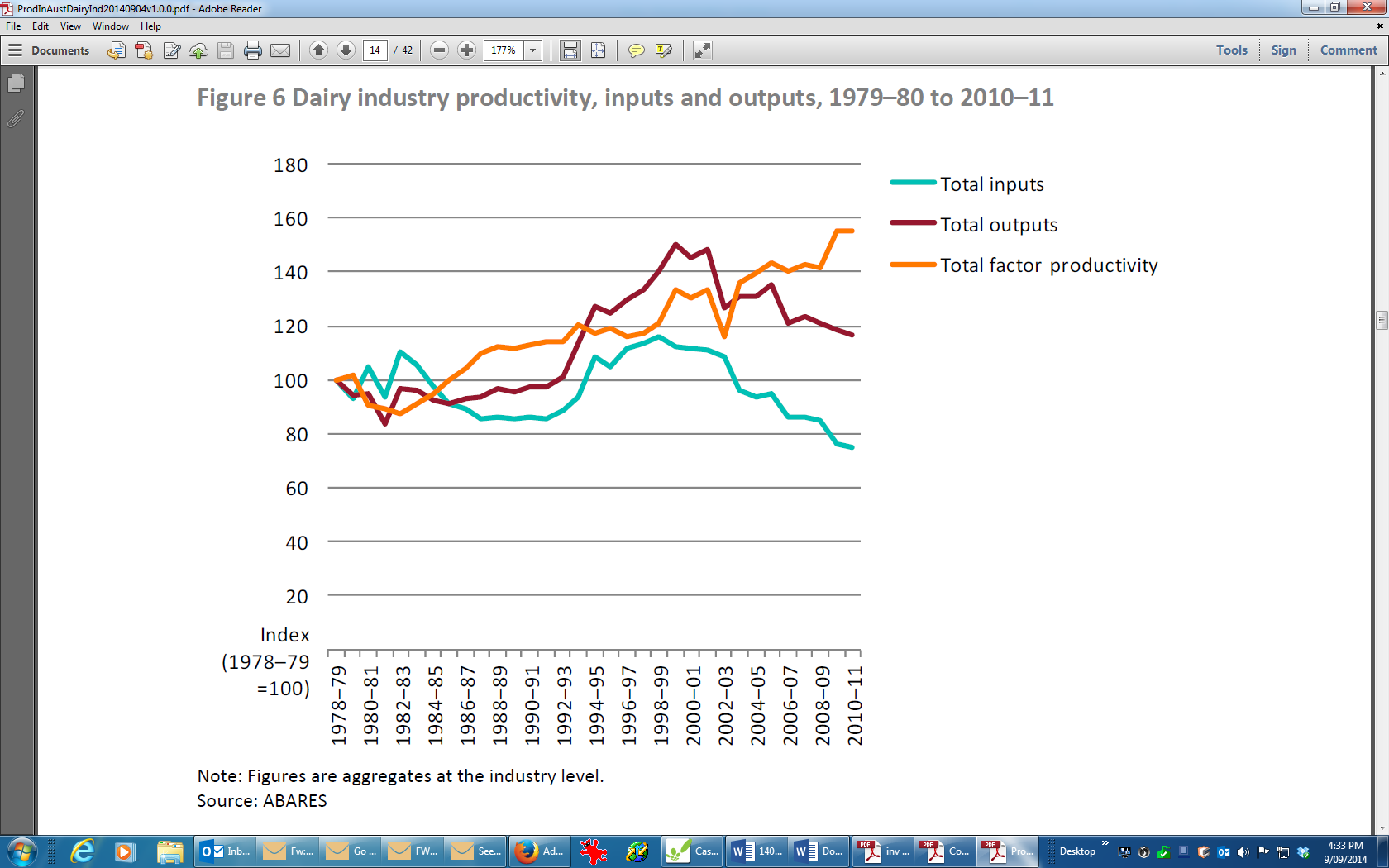Open the Tools pane
Image resolution: width=1389 pixels, height=868 pixels.
[1231, 50]
